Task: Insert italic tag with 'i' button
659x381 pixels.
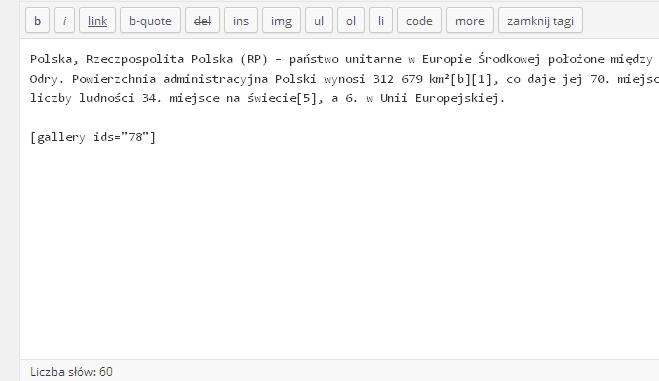Action: [64, 20]
